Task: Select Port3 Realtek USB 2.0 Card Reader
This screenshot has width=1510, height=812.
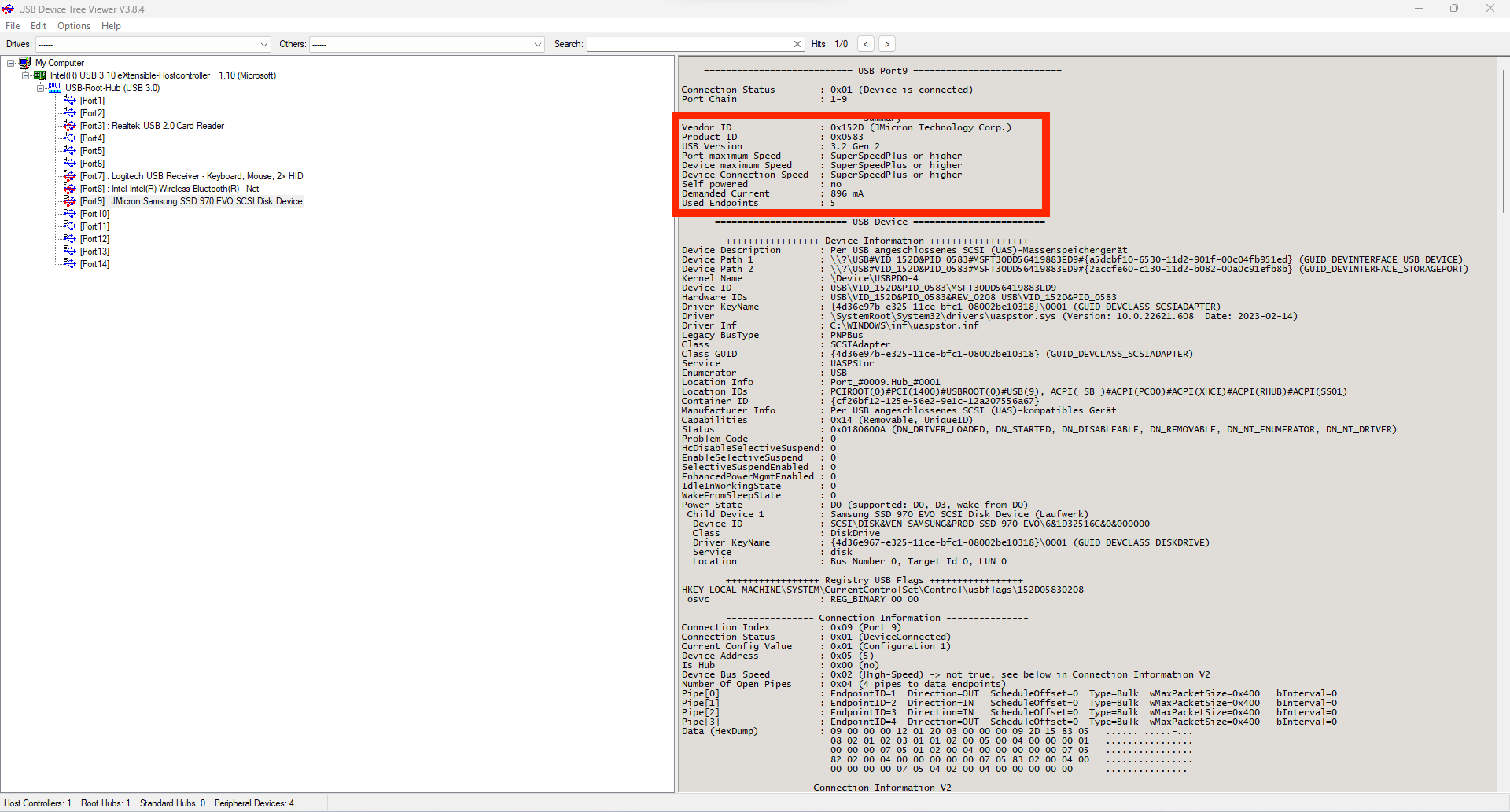Action: tap(152, 126)
